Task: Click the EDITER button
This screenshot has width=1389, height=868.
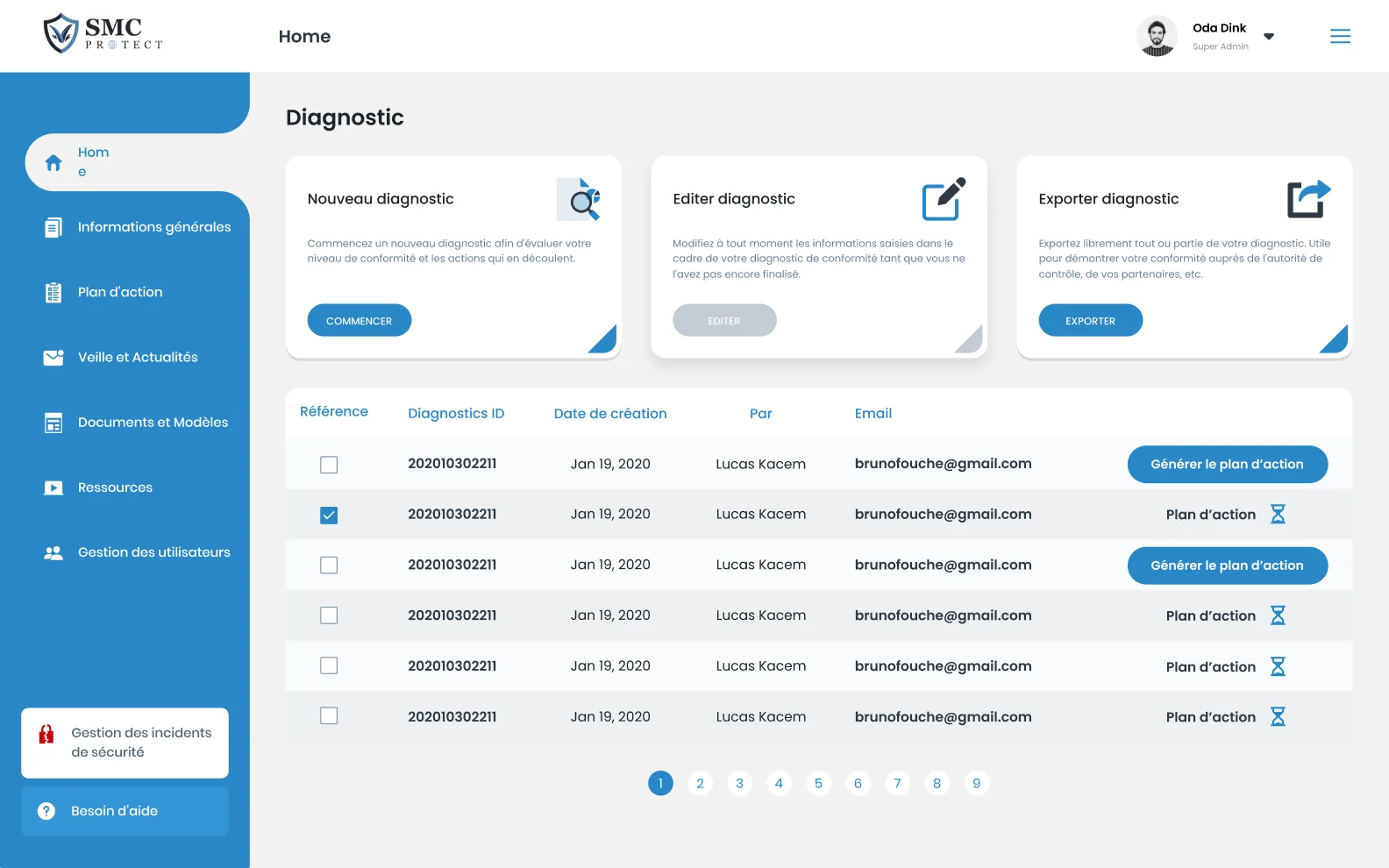Action: 724,320
